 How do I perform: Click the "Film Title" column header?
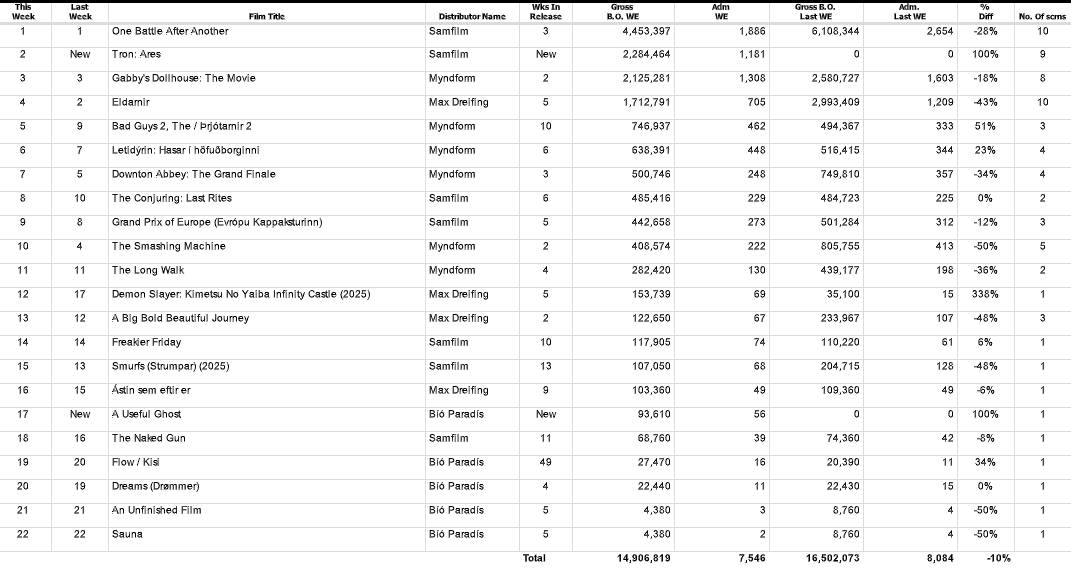266,17
